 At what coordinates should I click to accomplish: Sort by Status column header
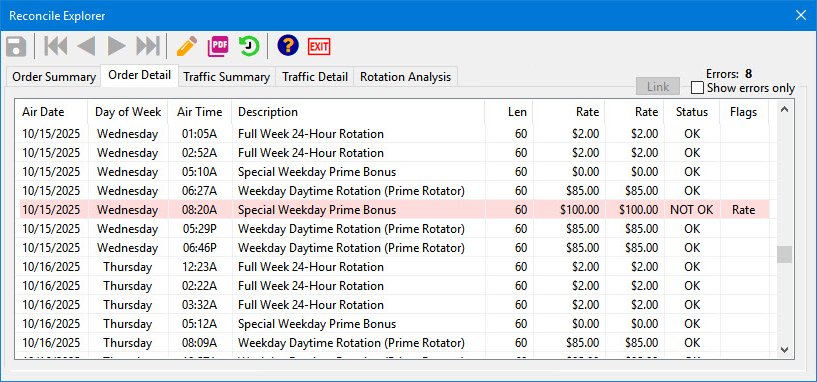692,112
